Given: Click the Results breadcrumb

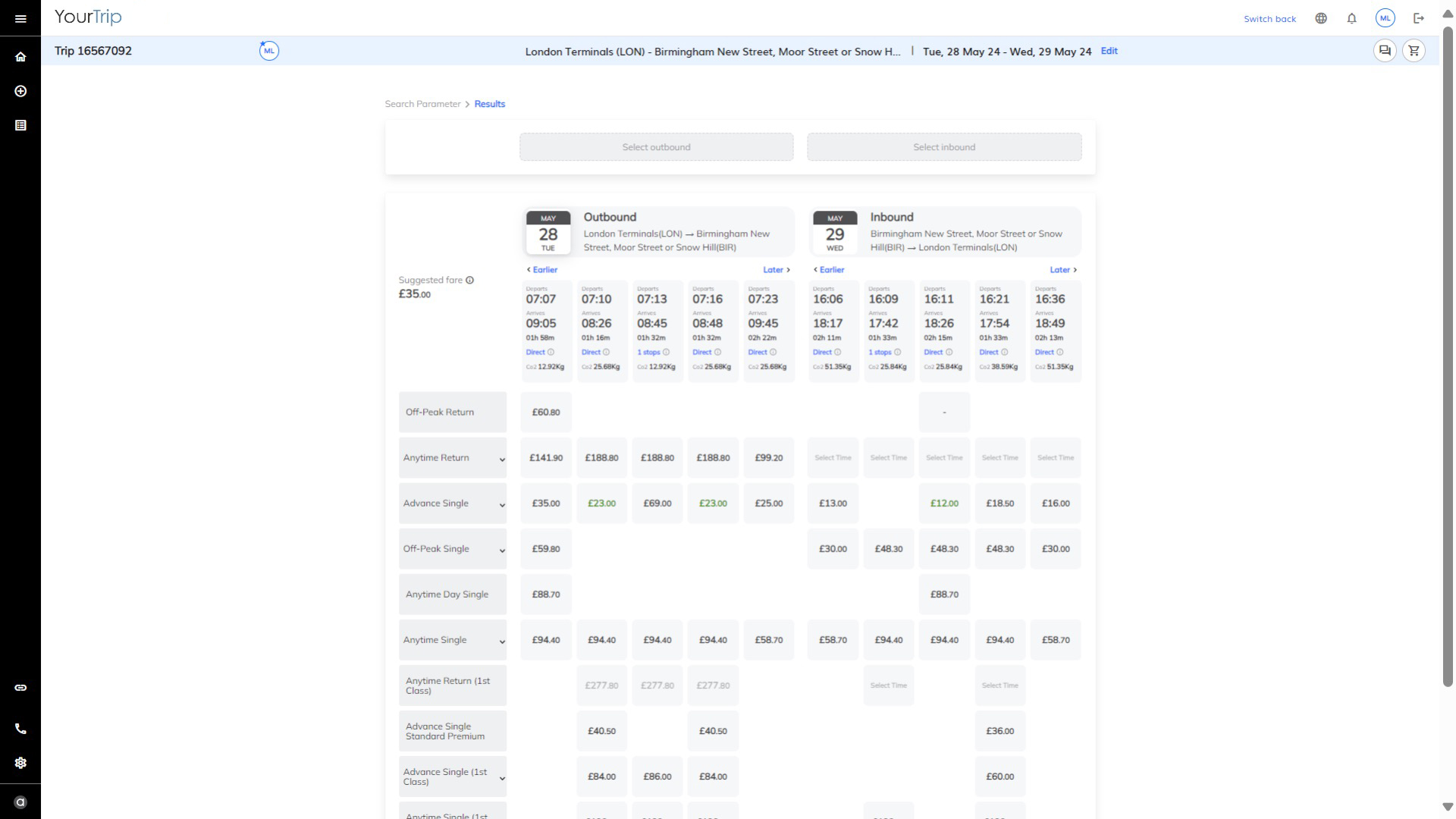Looking at the screenshot, I should (x=489, y=104).
